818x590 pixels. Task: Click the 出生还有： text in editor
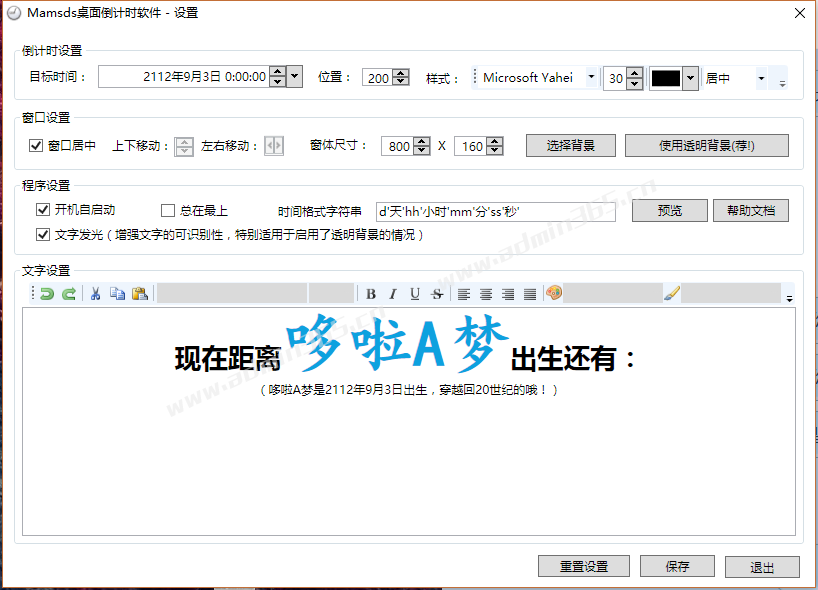(573, 359)
